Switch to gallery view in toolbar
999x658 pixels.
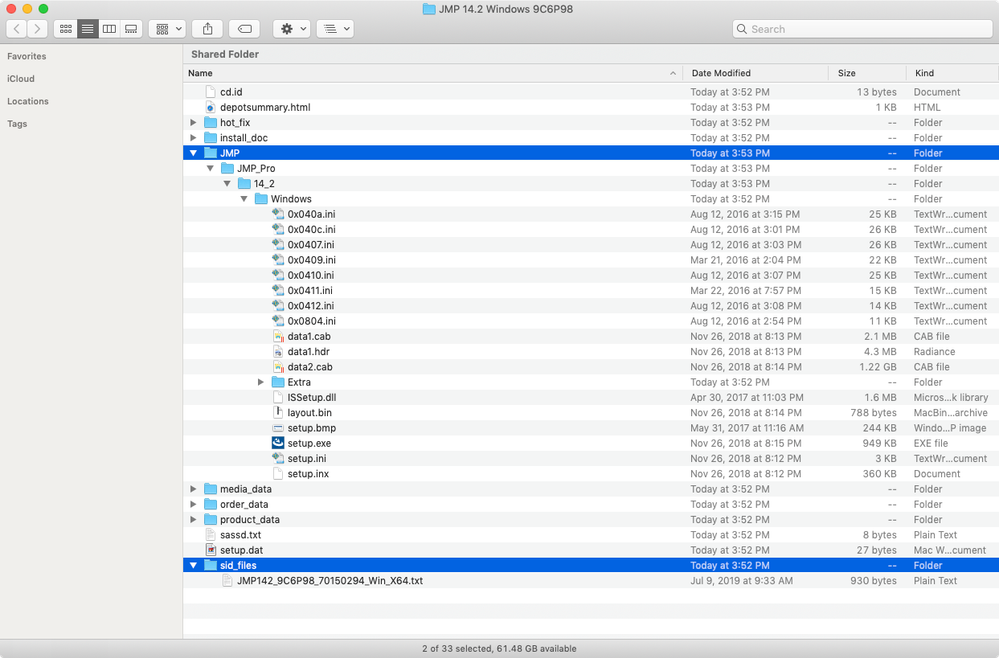131,29
